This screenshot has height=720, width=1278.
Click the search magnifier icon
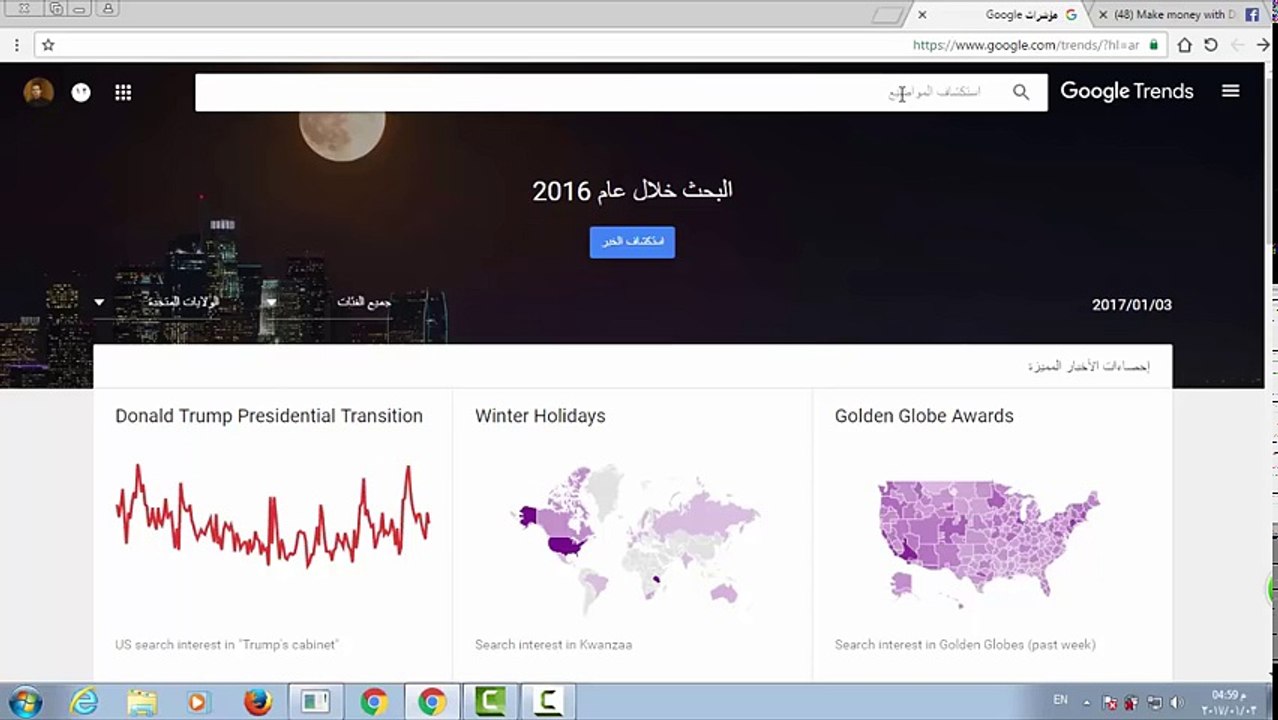pos(1020,92)
